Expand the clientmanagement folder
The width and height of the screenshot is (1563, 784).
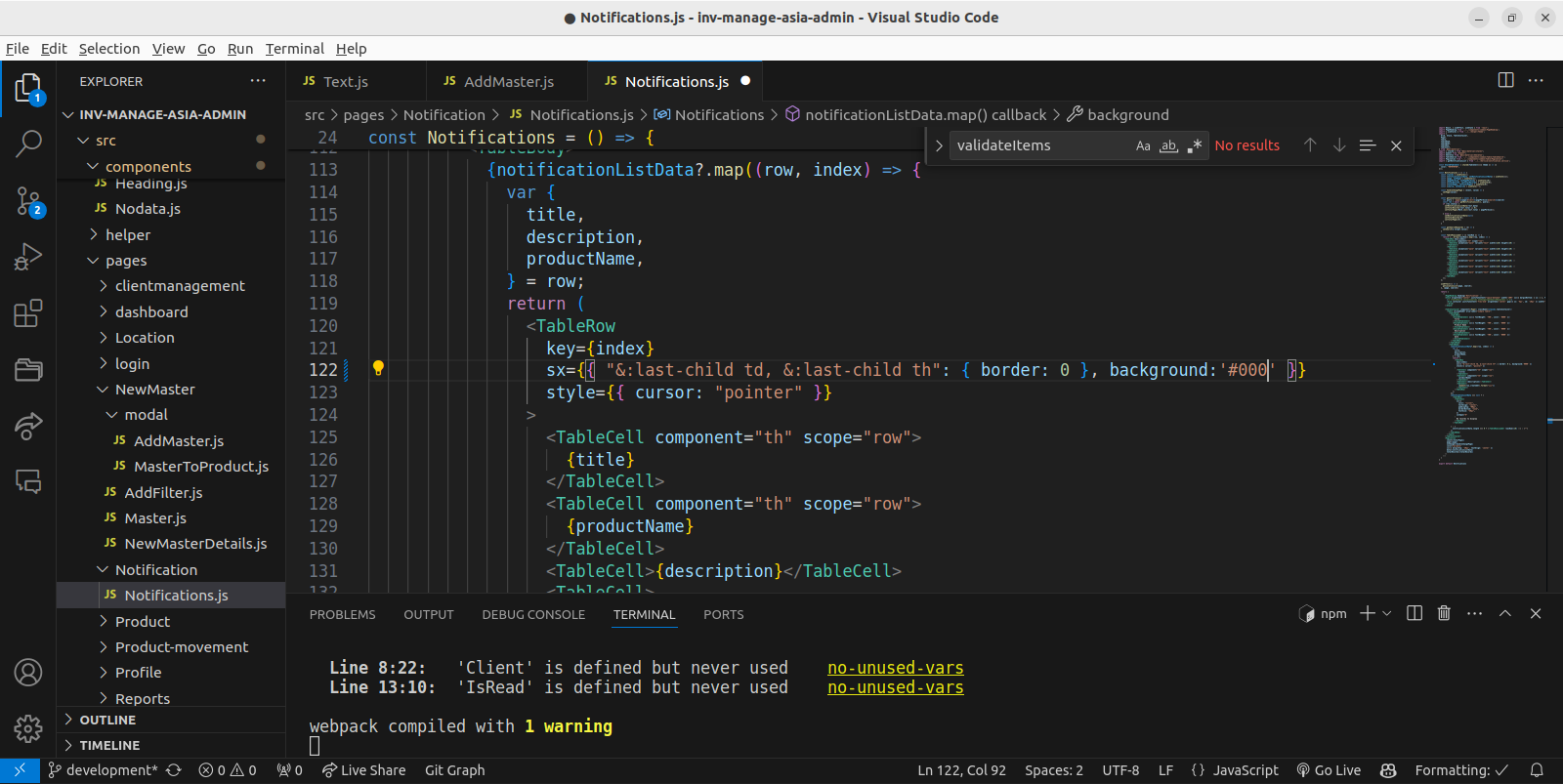click(x=180, y=286)
